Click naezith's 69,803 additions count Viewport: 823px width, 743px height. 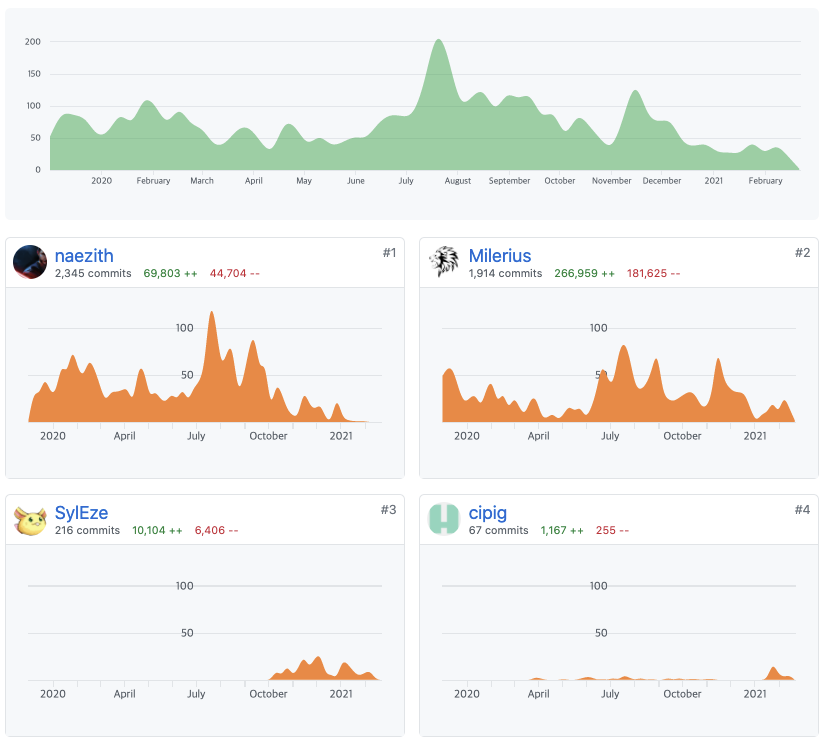coord(171,273)
